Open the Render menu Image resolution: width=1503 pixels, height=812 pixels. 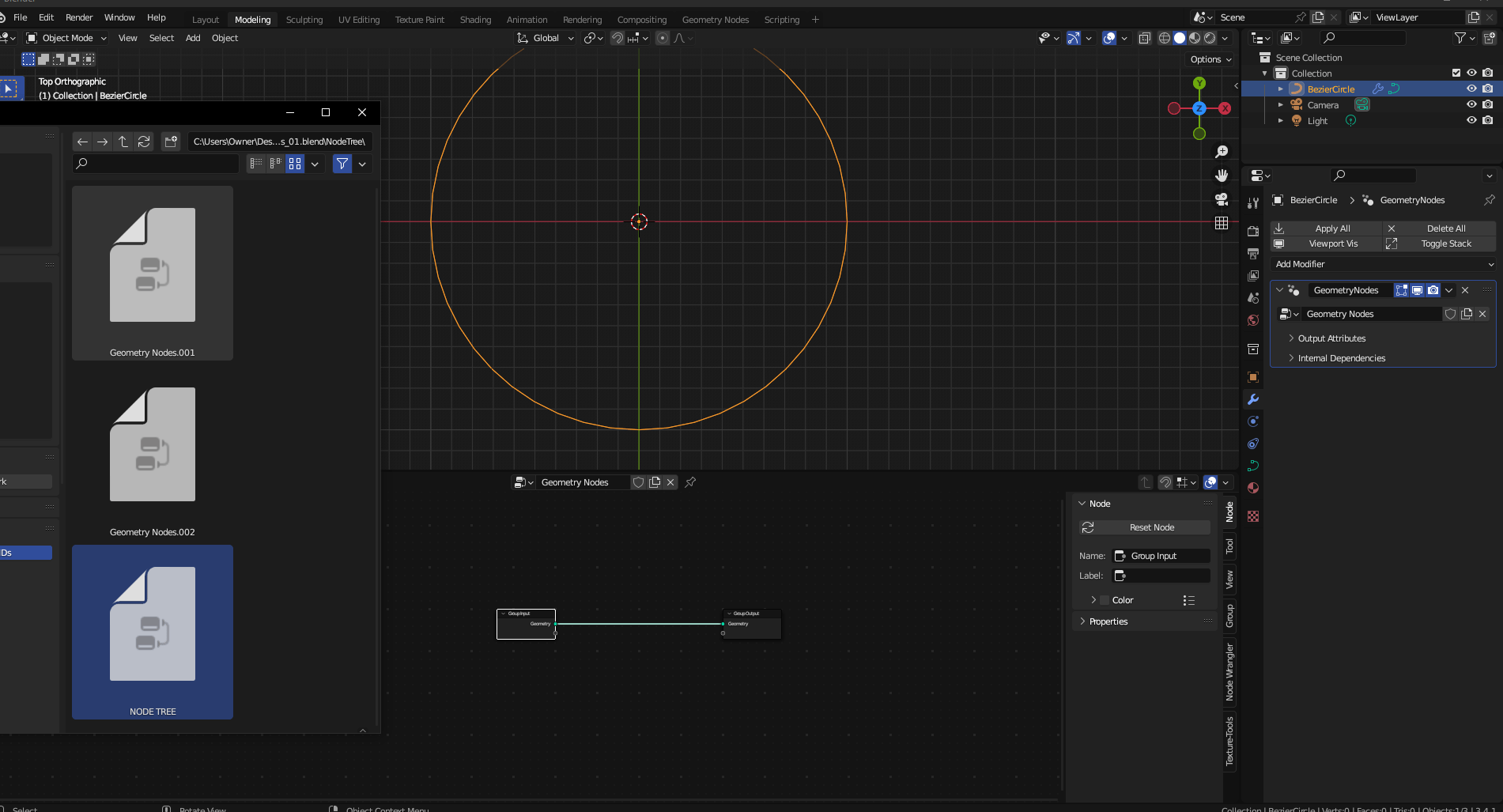click(x=79, y=17)
